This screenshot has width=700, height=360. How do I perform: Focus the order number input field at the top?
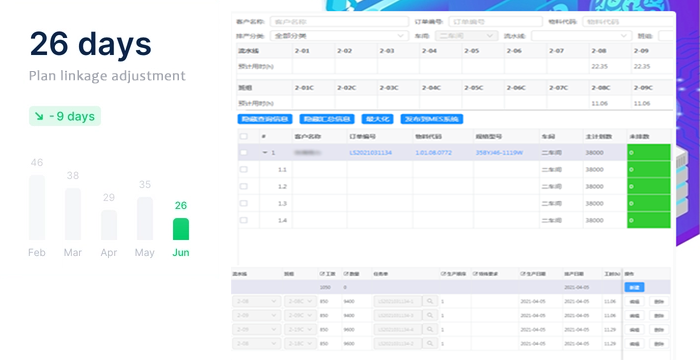coord(495,21)
